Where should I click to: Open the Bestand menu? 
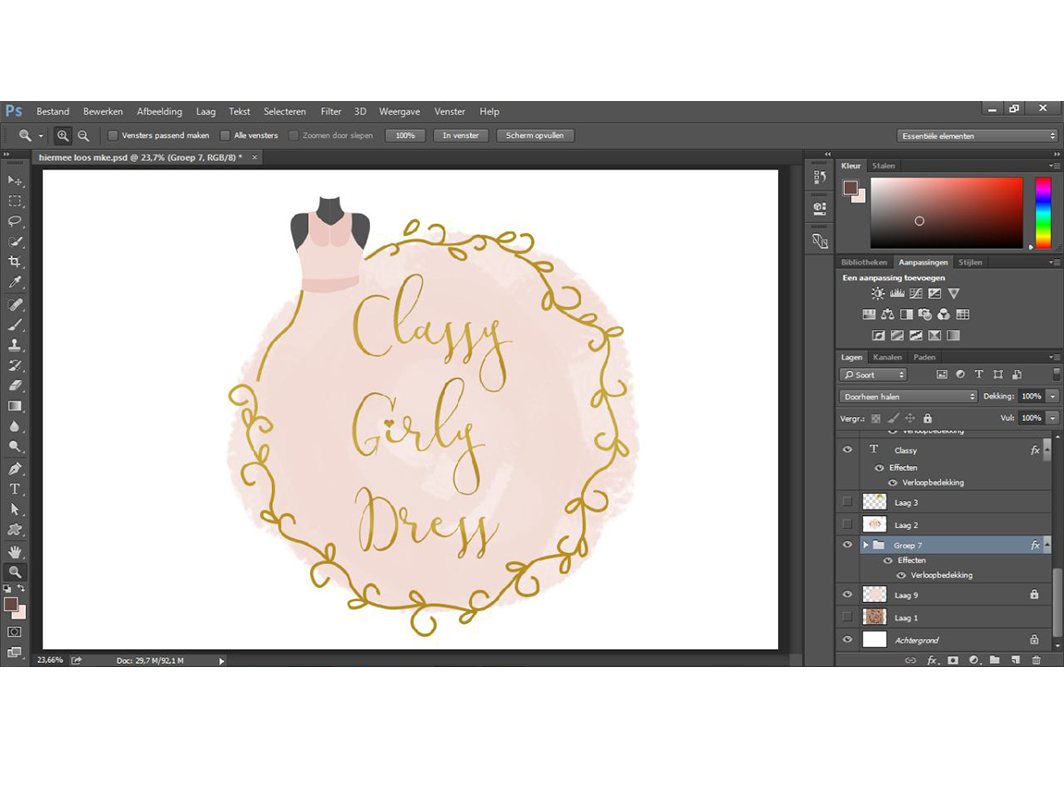click(x=53, y=111)
